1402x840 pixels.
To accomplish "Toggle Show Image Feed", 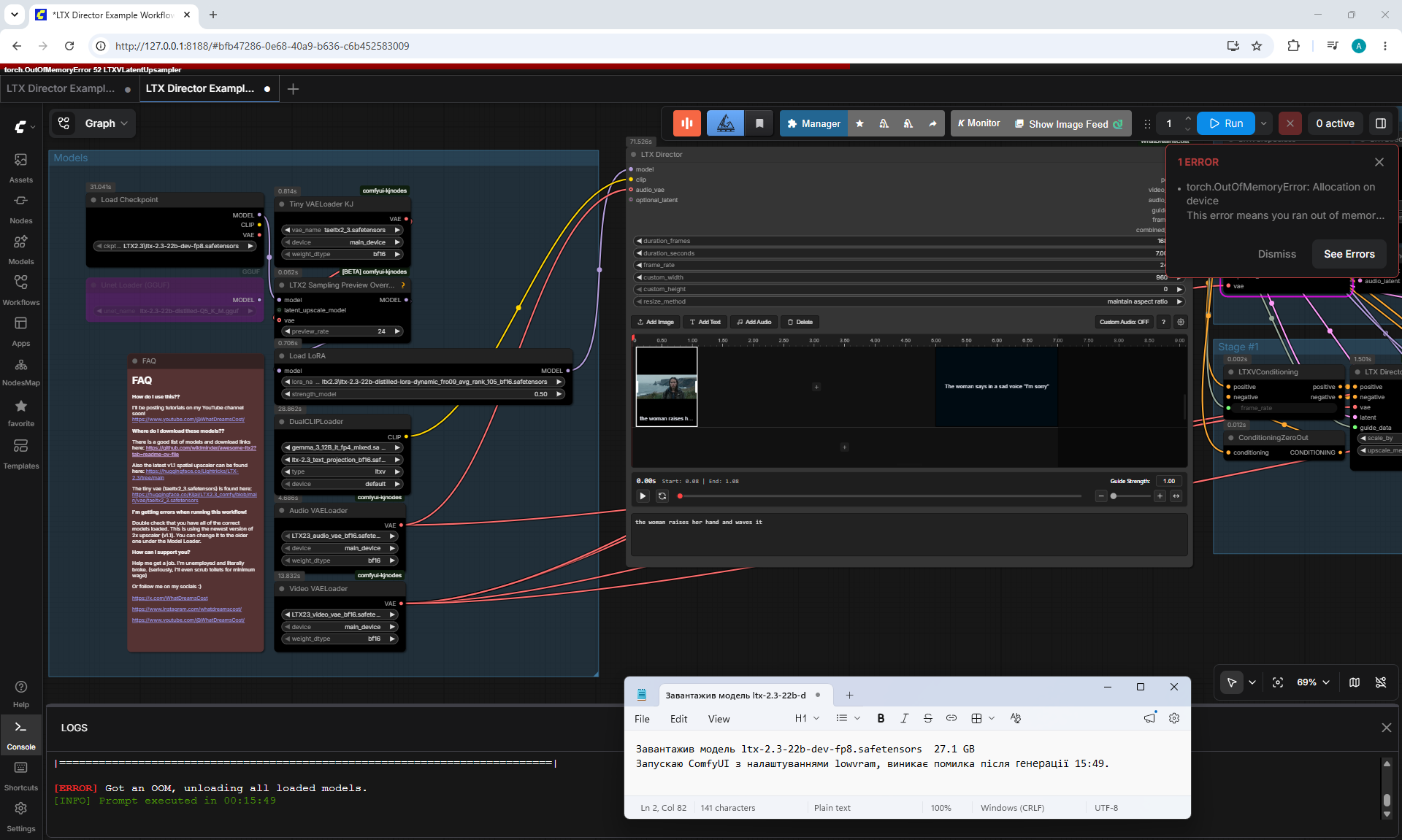I will tap(1069, 124).
